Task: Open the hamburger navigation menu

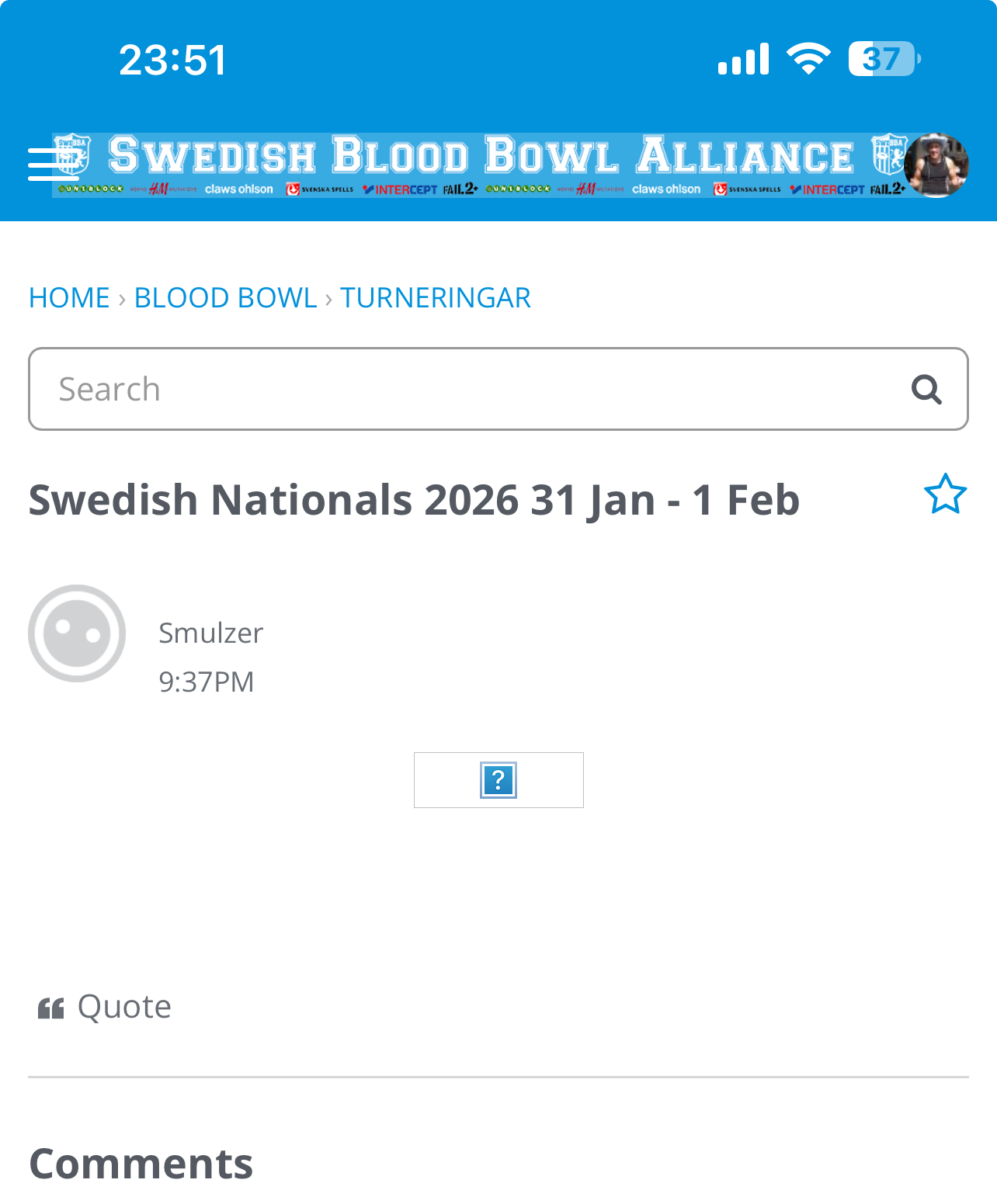Action: click(x=51, y=164)
